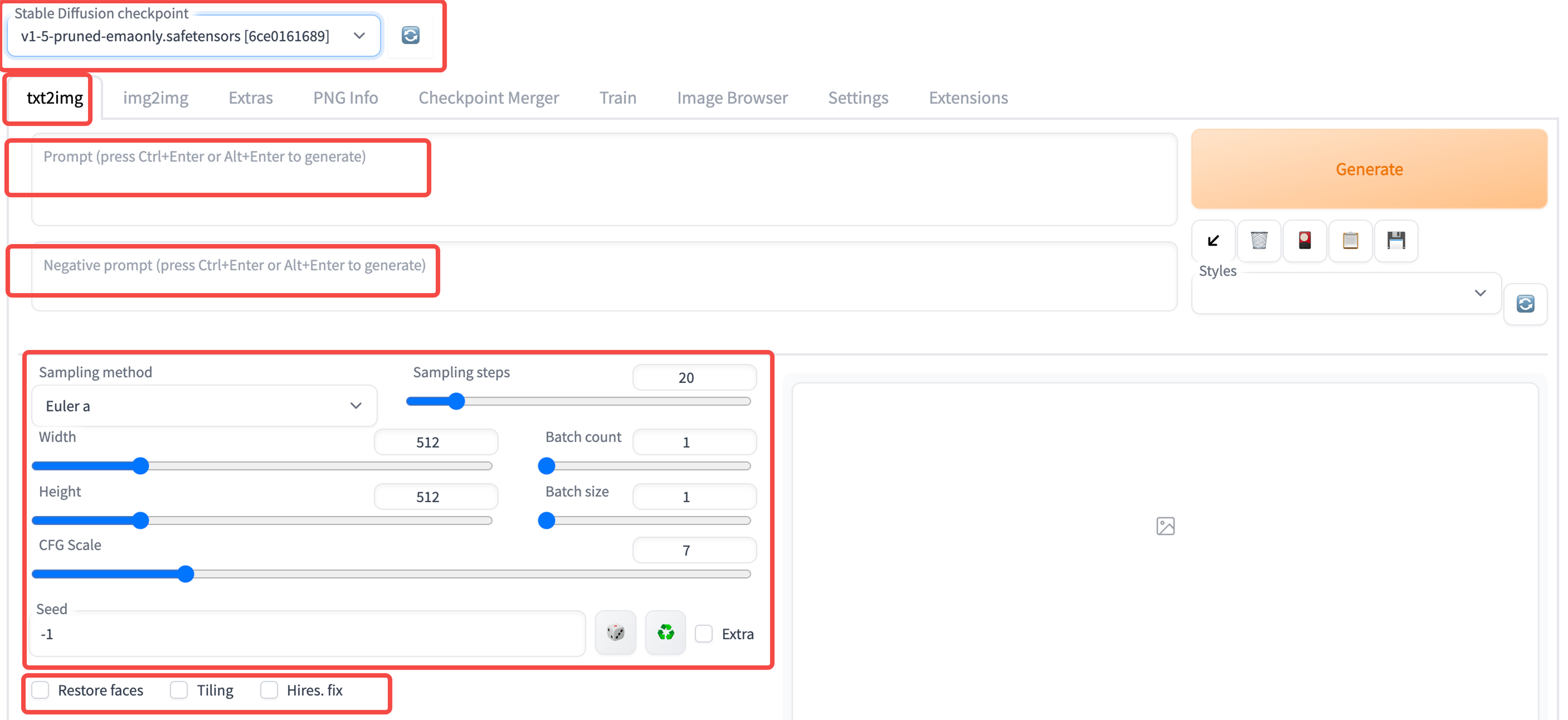Check the Extra seed option
This screenshot has height=720, width=1568.
(x=703, y=633)
